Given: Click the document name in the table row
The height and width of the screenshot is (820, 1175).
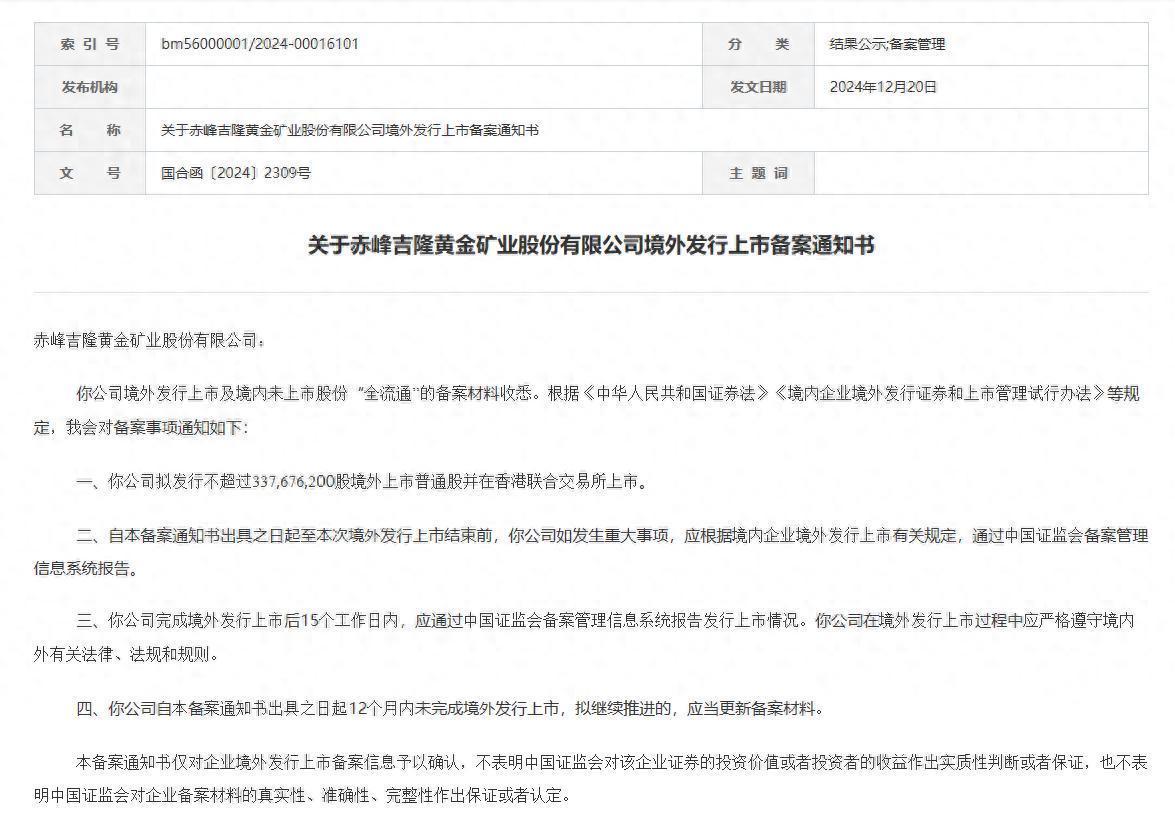Looking at the screenshot, I should point(350,130).
